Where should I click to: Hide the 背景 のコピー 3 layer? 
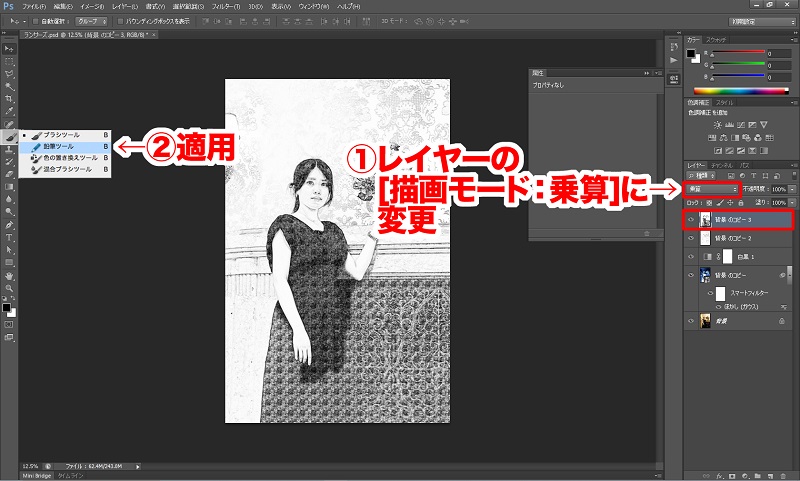691,220
